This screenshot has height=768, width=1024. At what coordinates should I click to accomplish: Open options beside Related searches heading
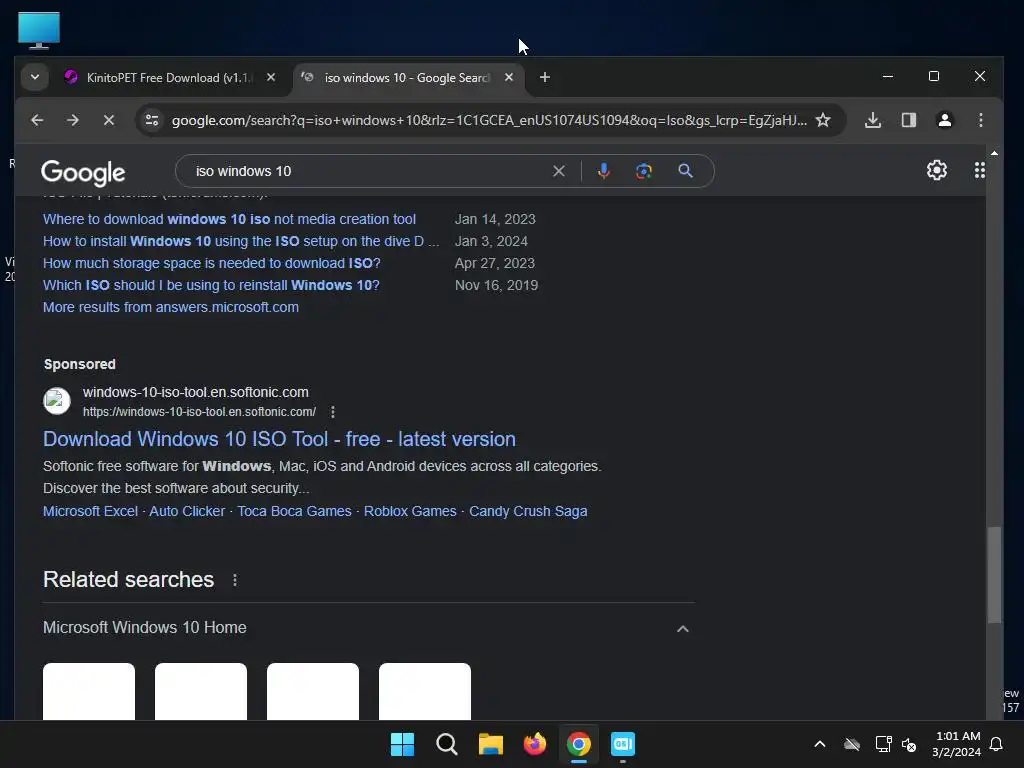click(x=235, y=580)
